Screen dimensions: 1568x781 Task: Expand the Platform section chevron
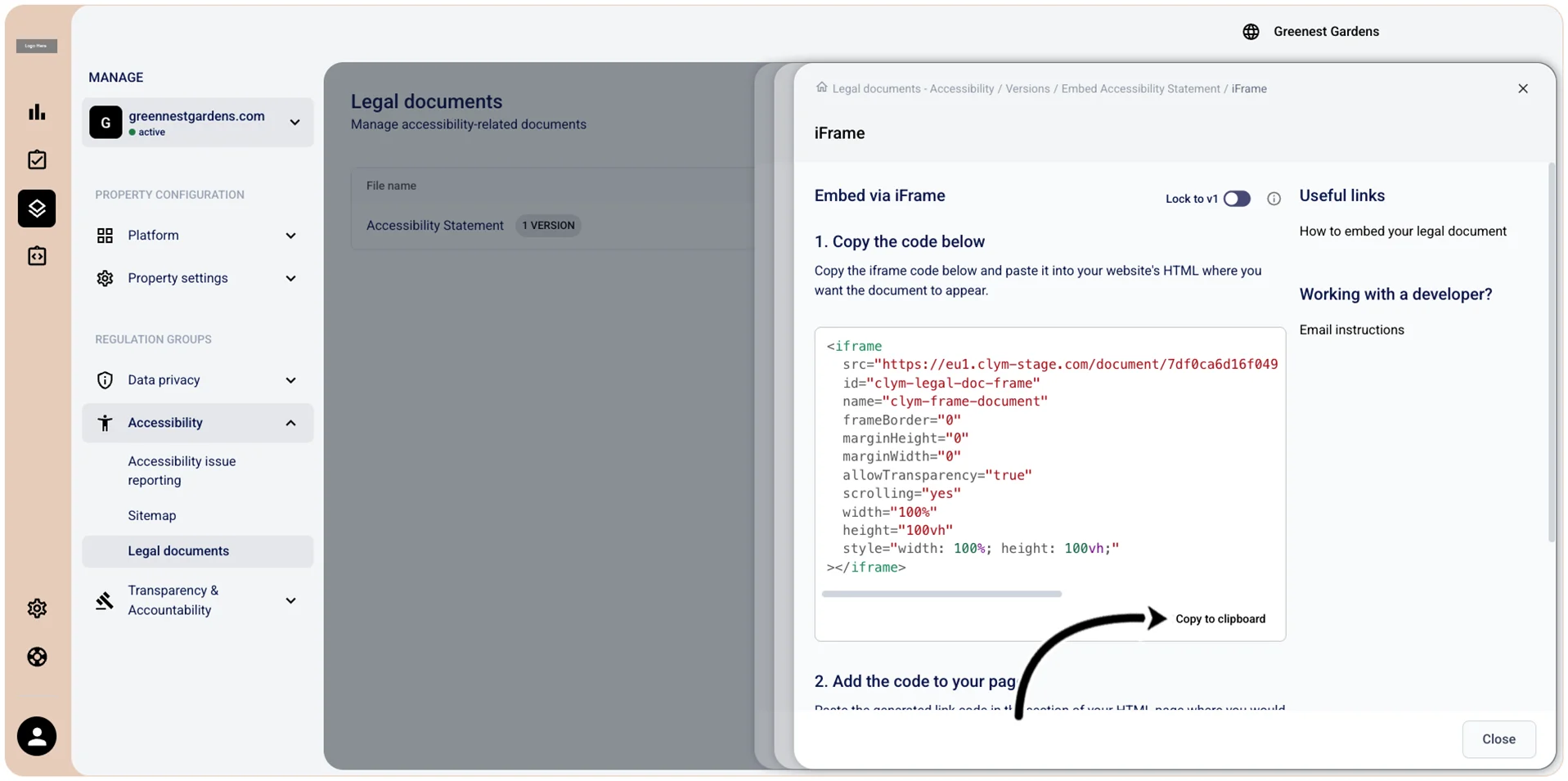290,236
